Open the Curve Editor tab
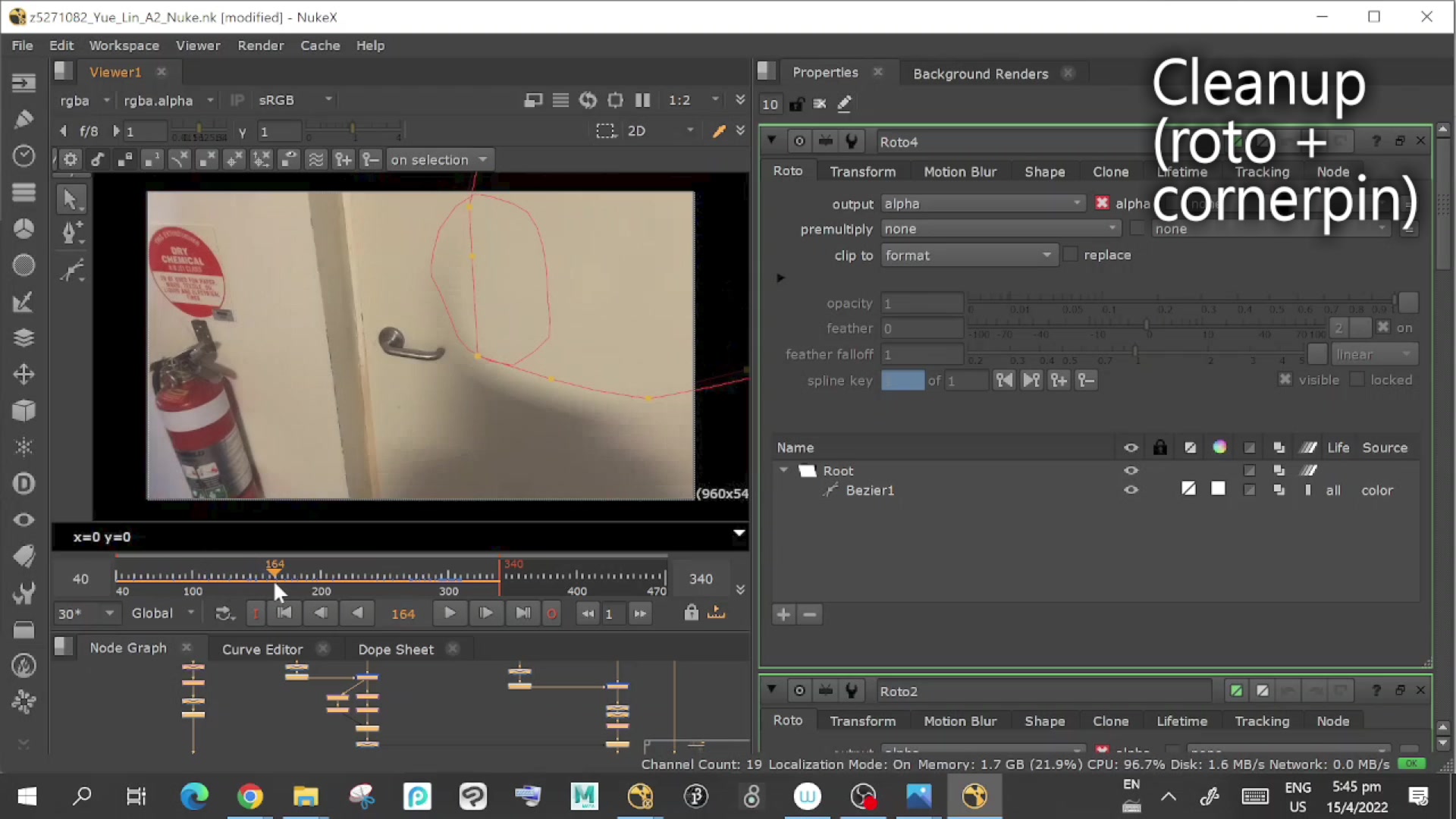 click(262, 649)
